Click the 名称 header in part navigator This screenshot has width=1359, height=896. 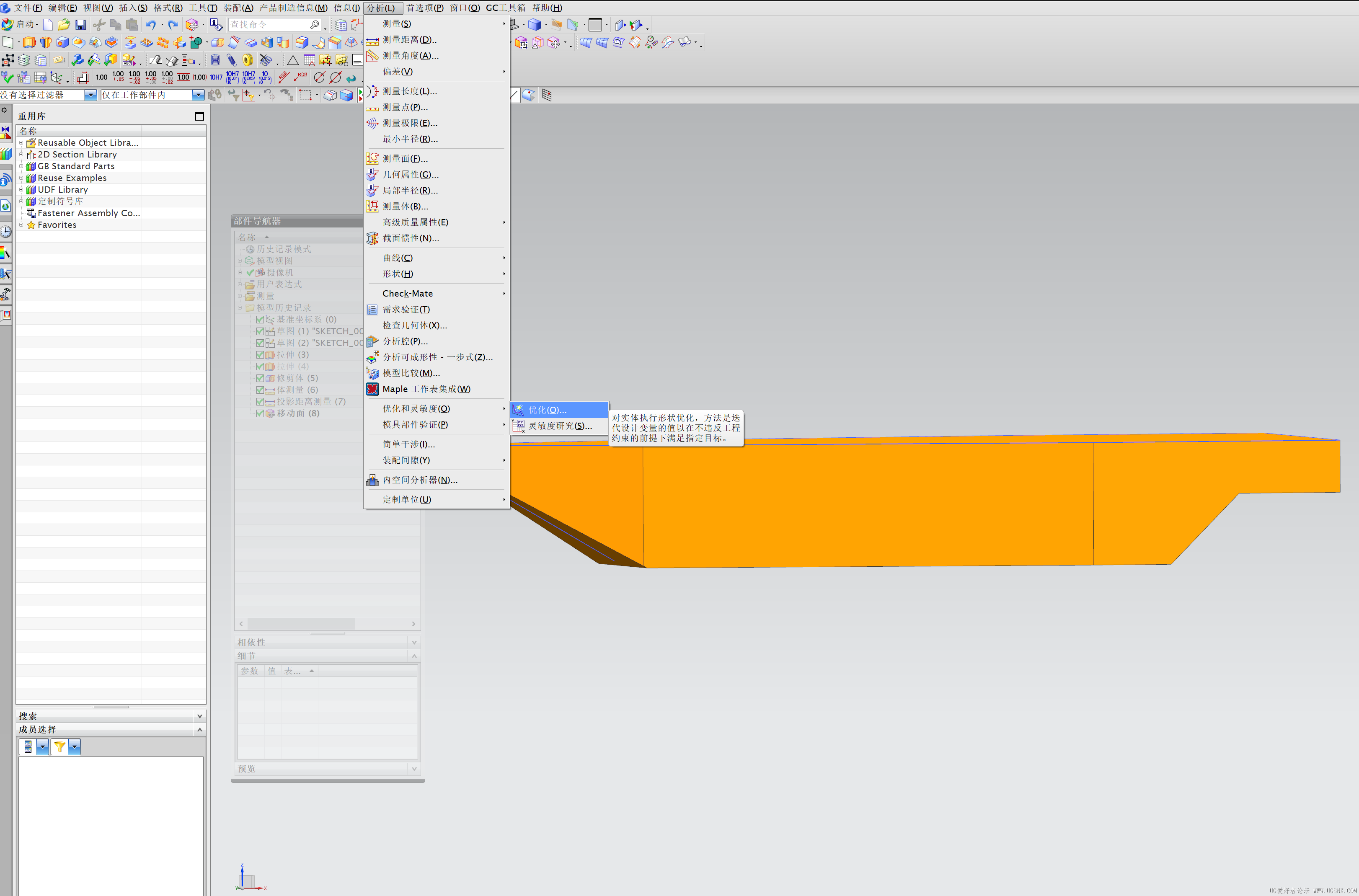tap(298, 237)
